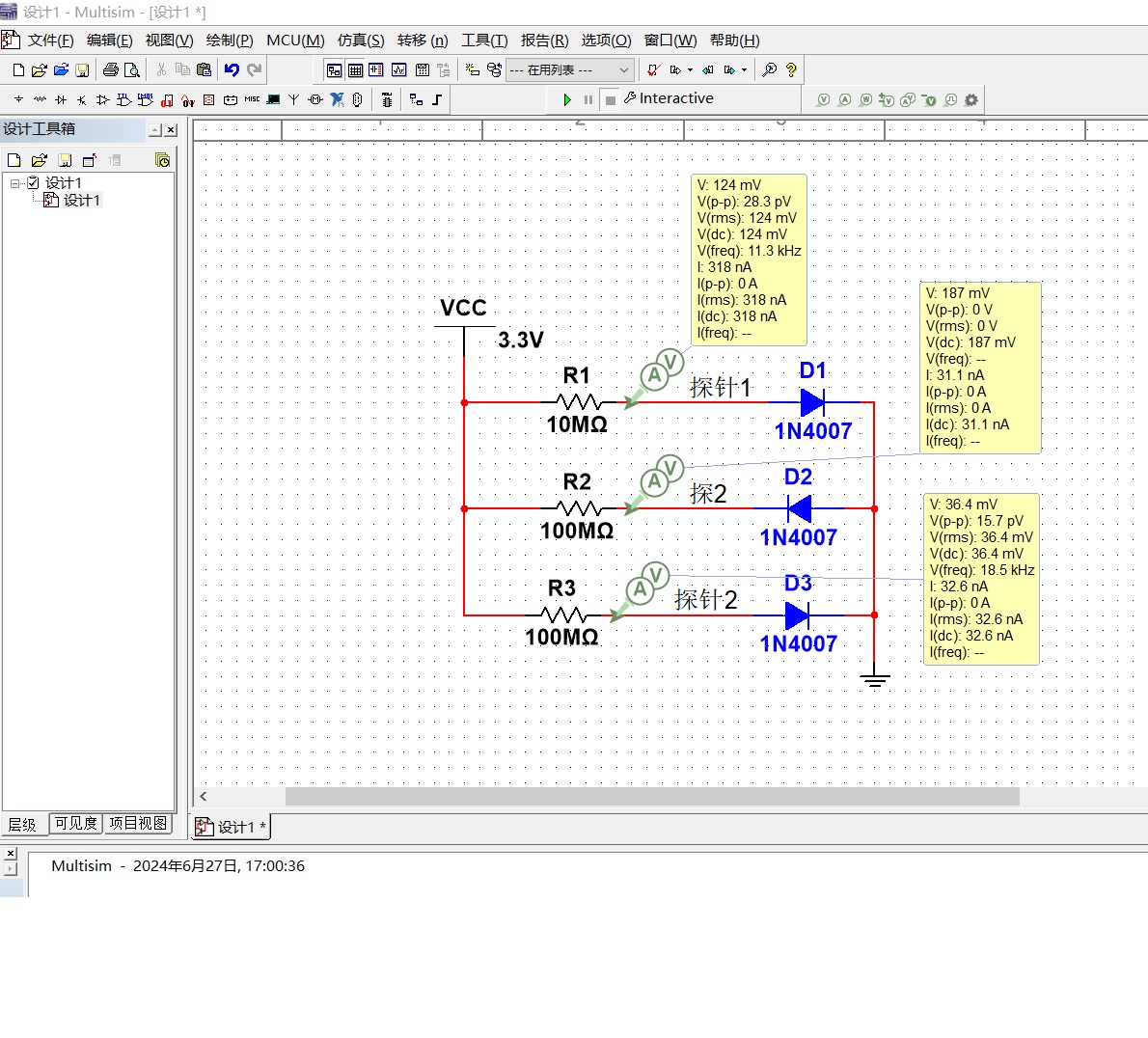Select the power probe tool

point(865,100)
